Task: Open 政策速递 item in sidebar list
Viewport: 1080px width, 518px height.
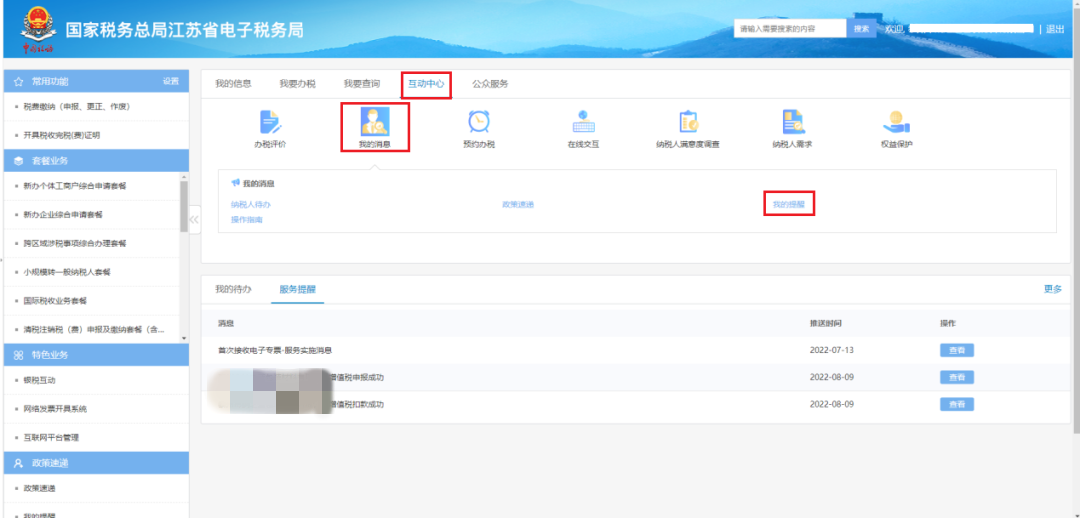Action: (x=39, y=488)
